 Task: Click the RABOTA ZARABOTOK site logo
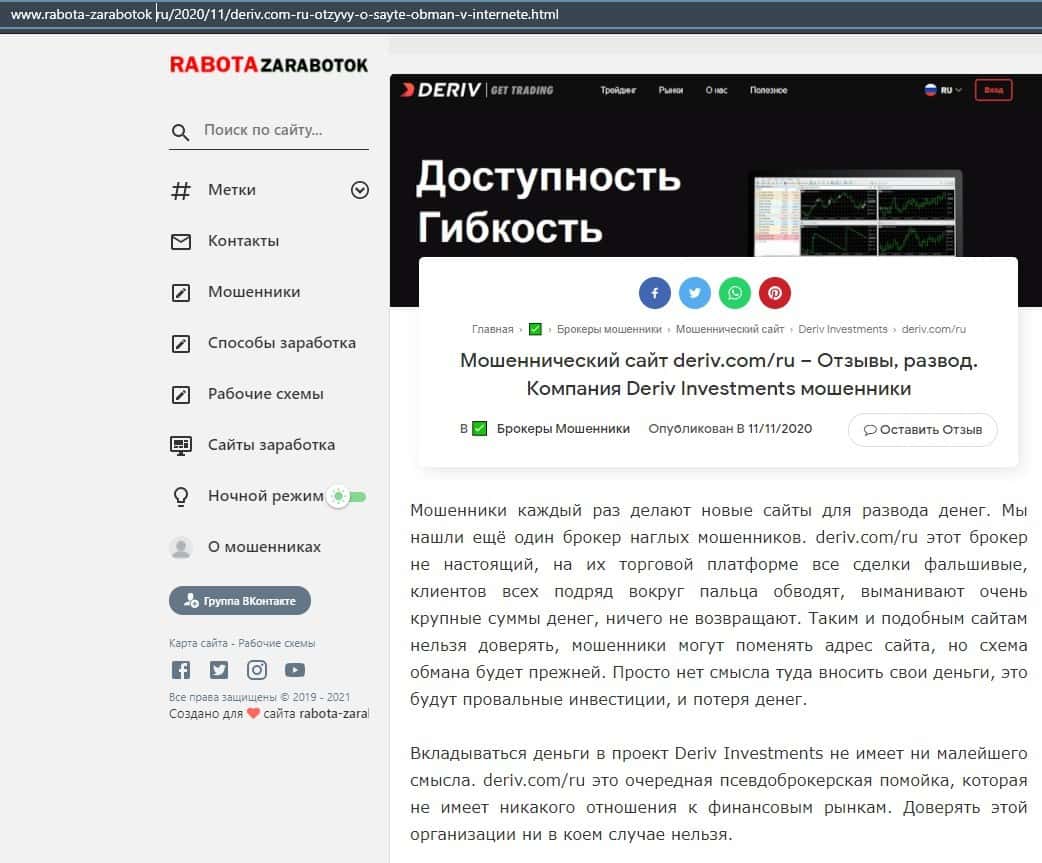(268, 64)
